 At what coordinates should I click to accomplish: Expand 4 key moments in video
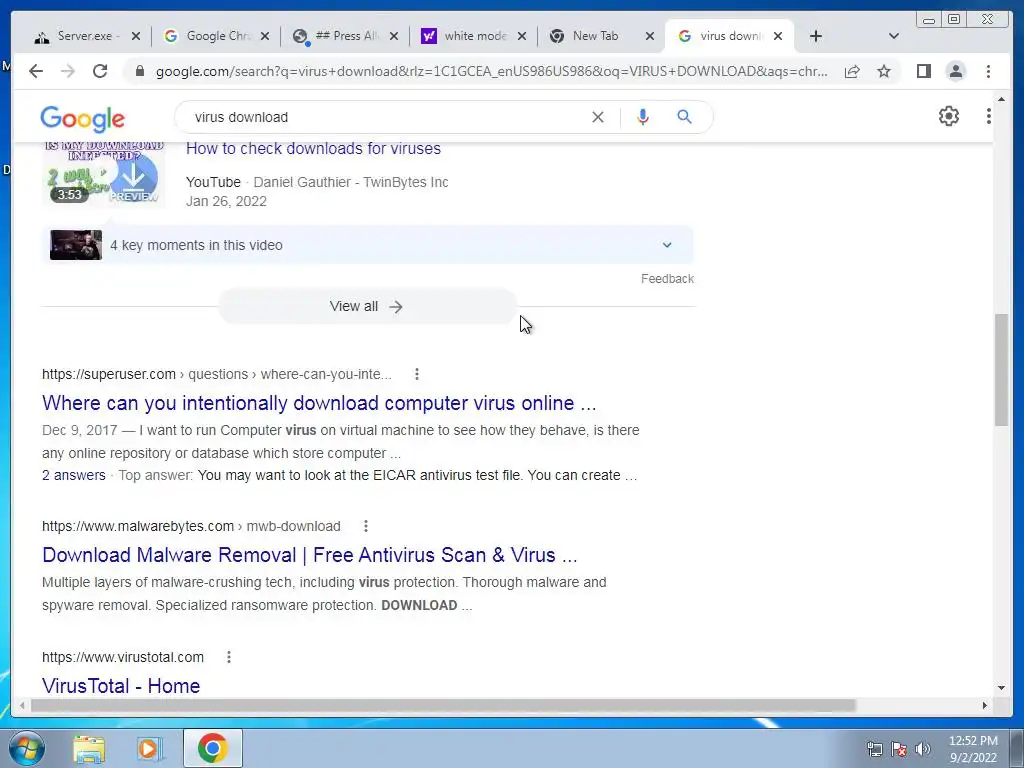pos(667,245)
